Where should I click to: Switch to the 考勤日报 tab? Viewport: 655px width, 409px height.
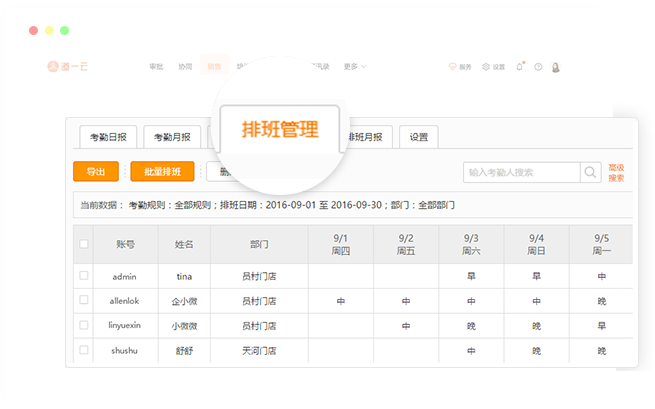pyautogui.click(x=108, y=137)
